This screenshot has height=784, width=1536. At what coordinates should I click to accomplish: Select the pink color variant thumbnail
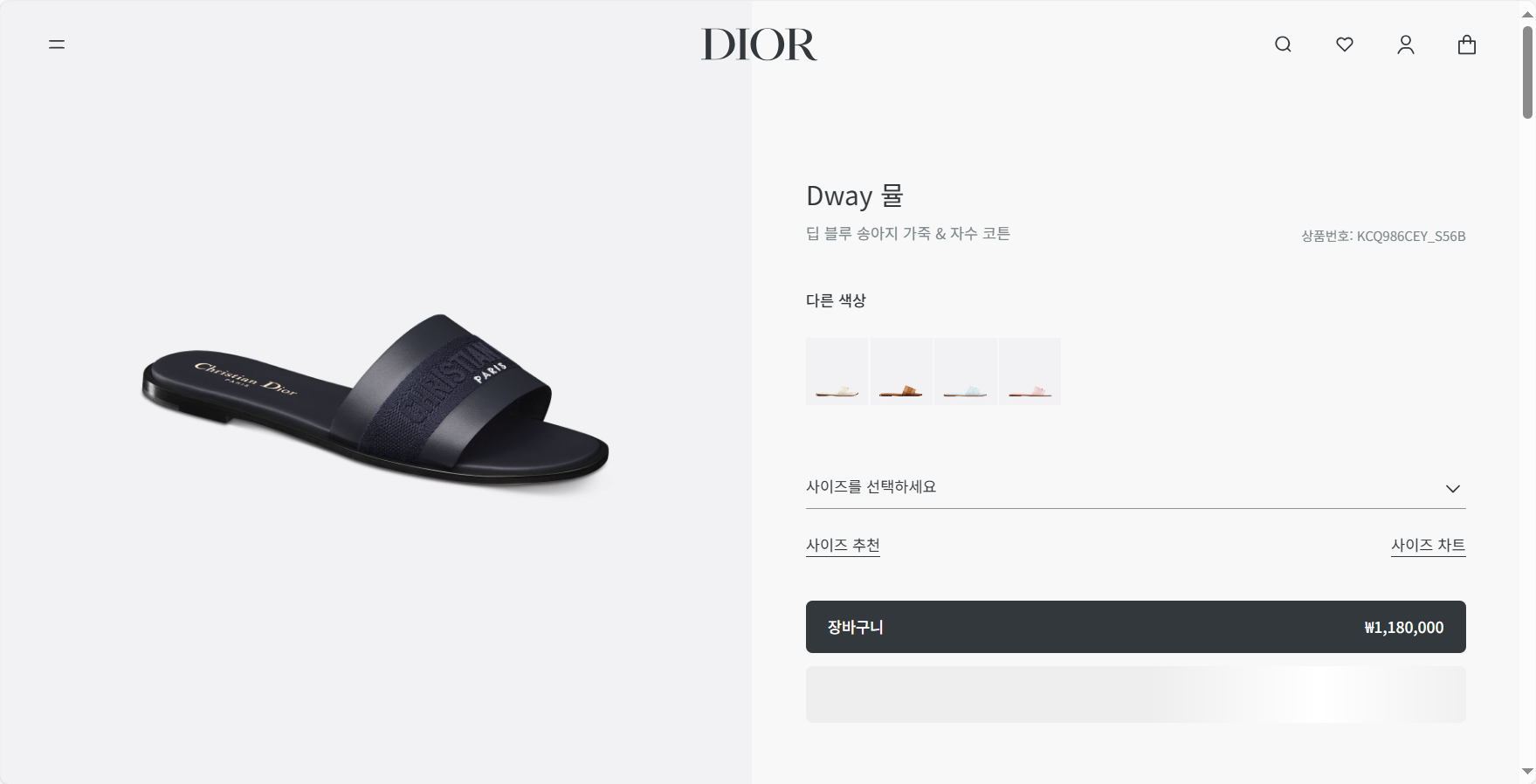tap(1030, 371)
